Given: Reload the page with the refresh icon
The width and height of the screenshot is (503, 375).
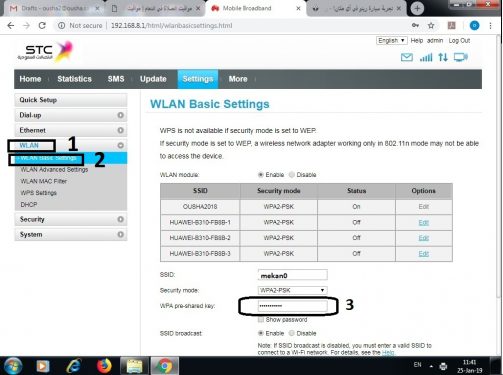Looking at the screenshot, I should pos(42,25).
